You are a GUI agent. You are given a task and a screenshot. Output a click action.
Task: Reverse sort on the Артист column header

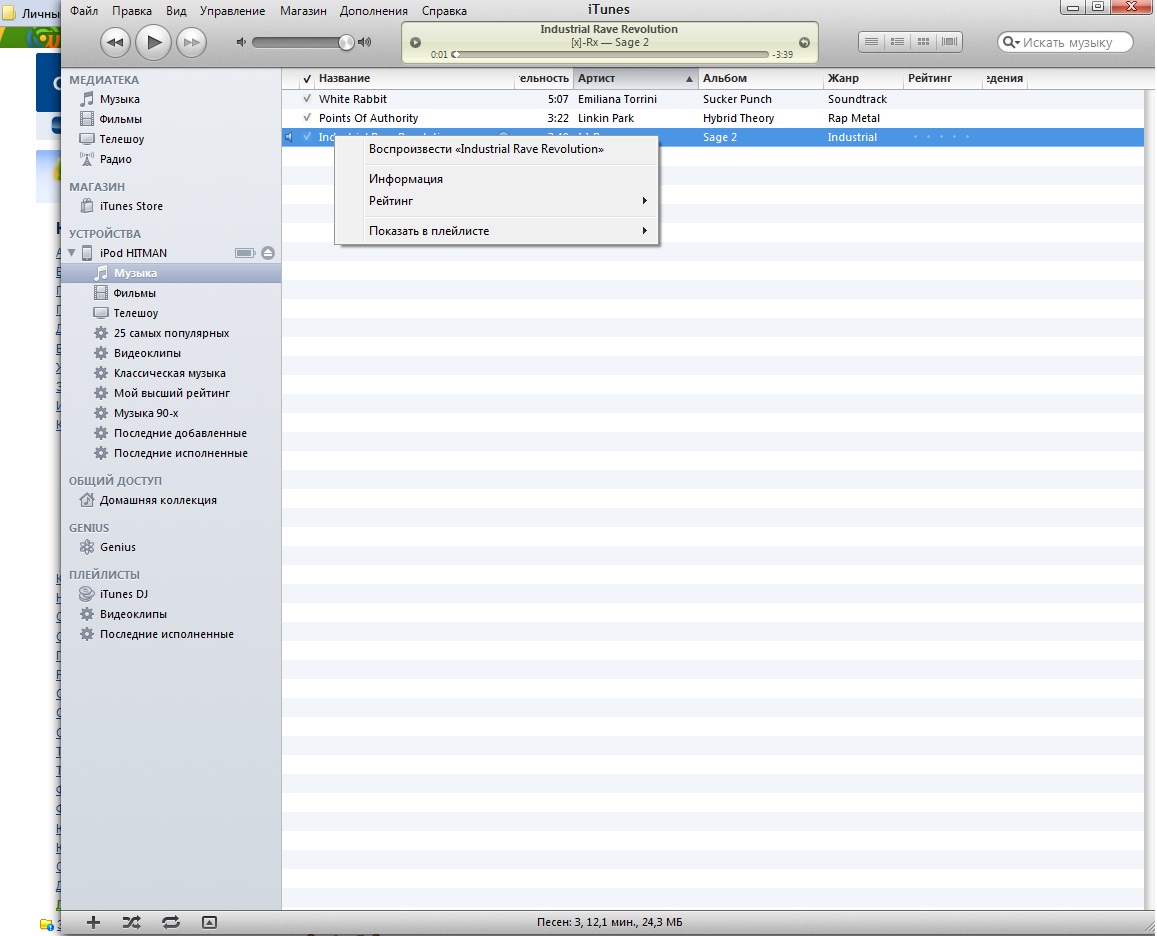pos(635,78)
